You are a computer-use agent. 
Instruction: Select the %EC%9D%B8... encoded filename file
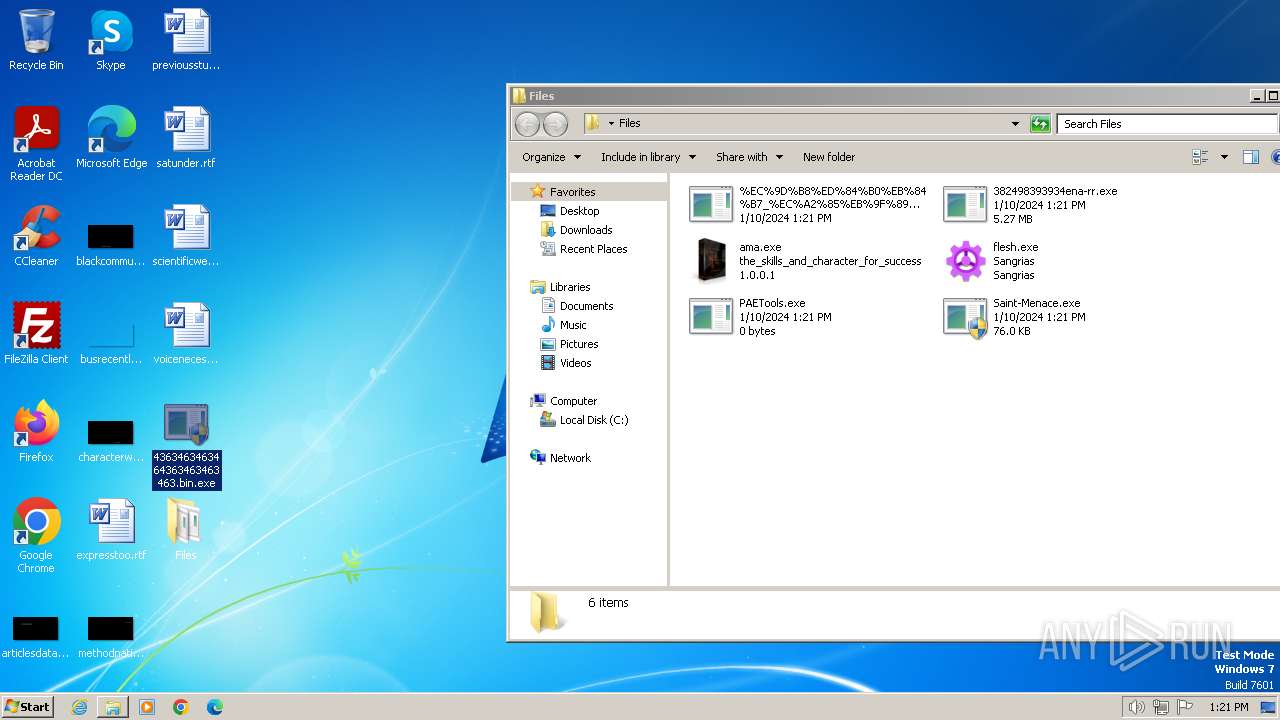pos(808,205)
